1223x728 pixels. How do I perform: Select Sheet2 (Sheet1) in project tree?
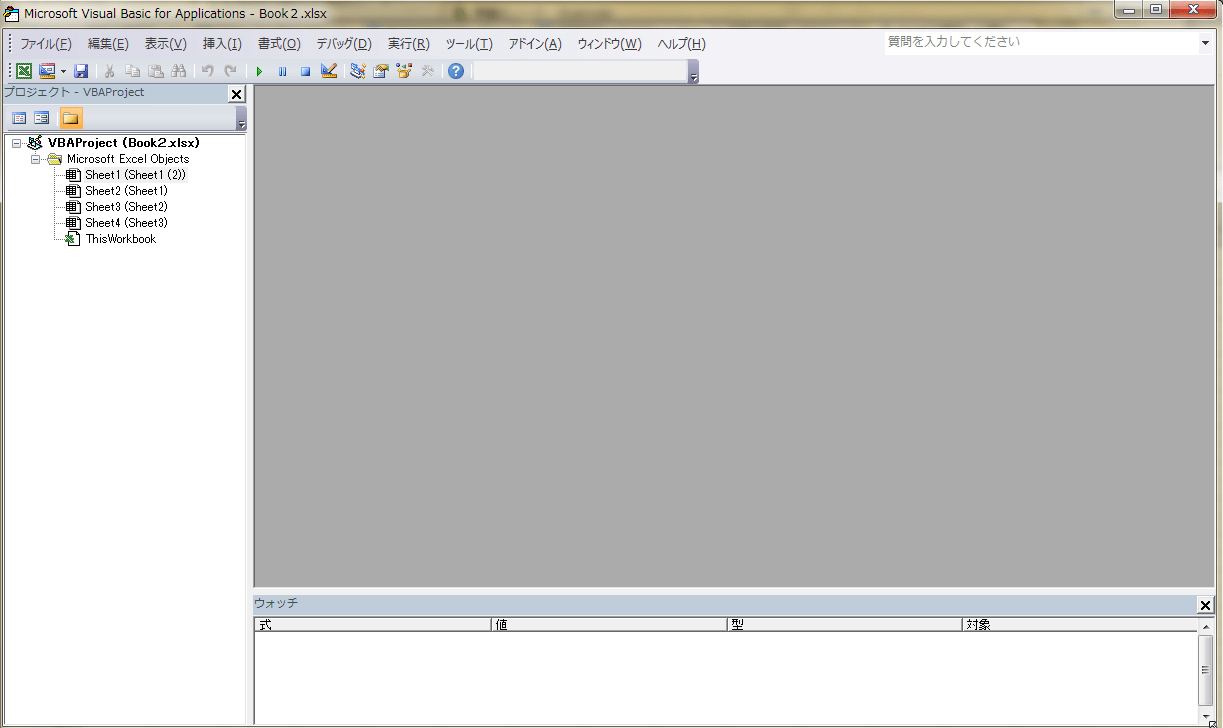[126, 191]
